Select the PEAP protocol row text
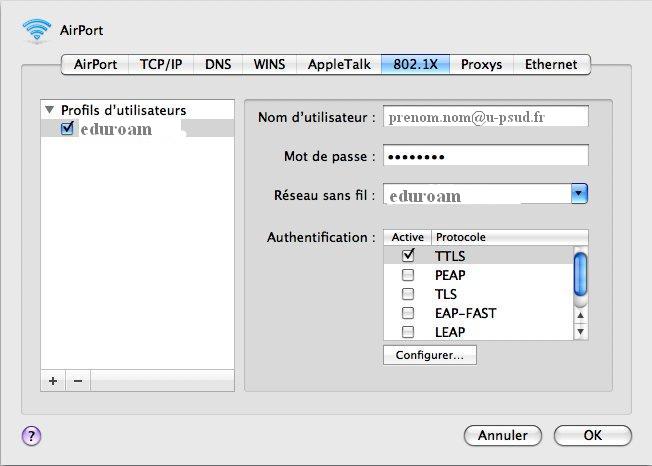Screen dimensions: 652x466 point(450,275)
